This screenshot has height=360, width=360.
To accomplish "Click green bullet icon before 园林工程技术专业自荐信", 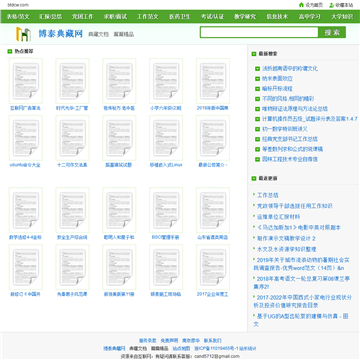I will (257, 159).
